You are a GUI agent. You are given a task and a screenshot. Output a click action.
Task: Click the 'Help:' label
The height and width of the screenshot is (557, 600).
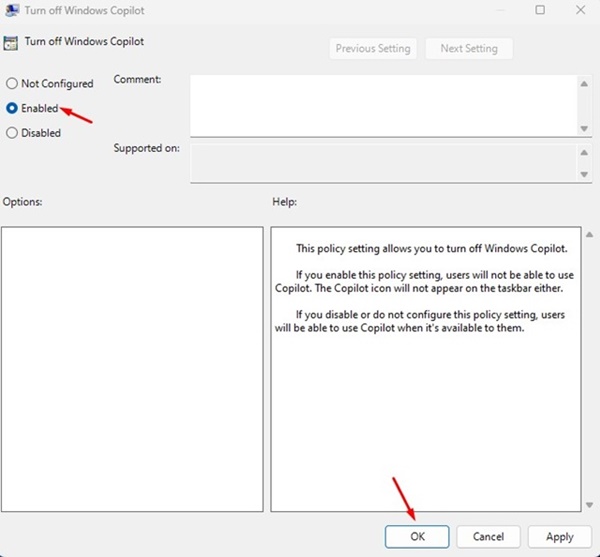(285, 202)
